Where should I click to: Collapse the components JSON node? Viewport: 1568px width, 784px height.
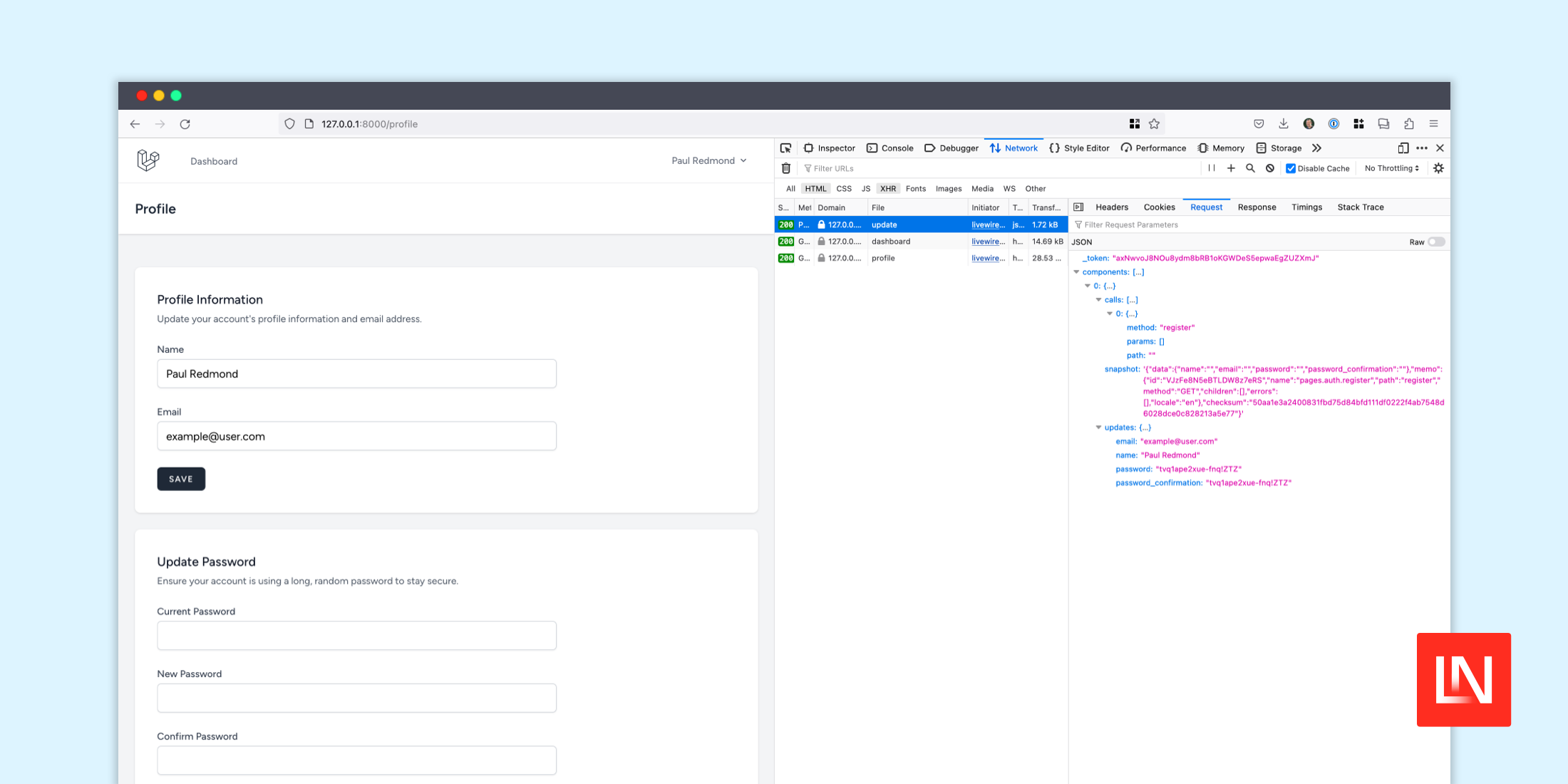[x=1076, y=272]
